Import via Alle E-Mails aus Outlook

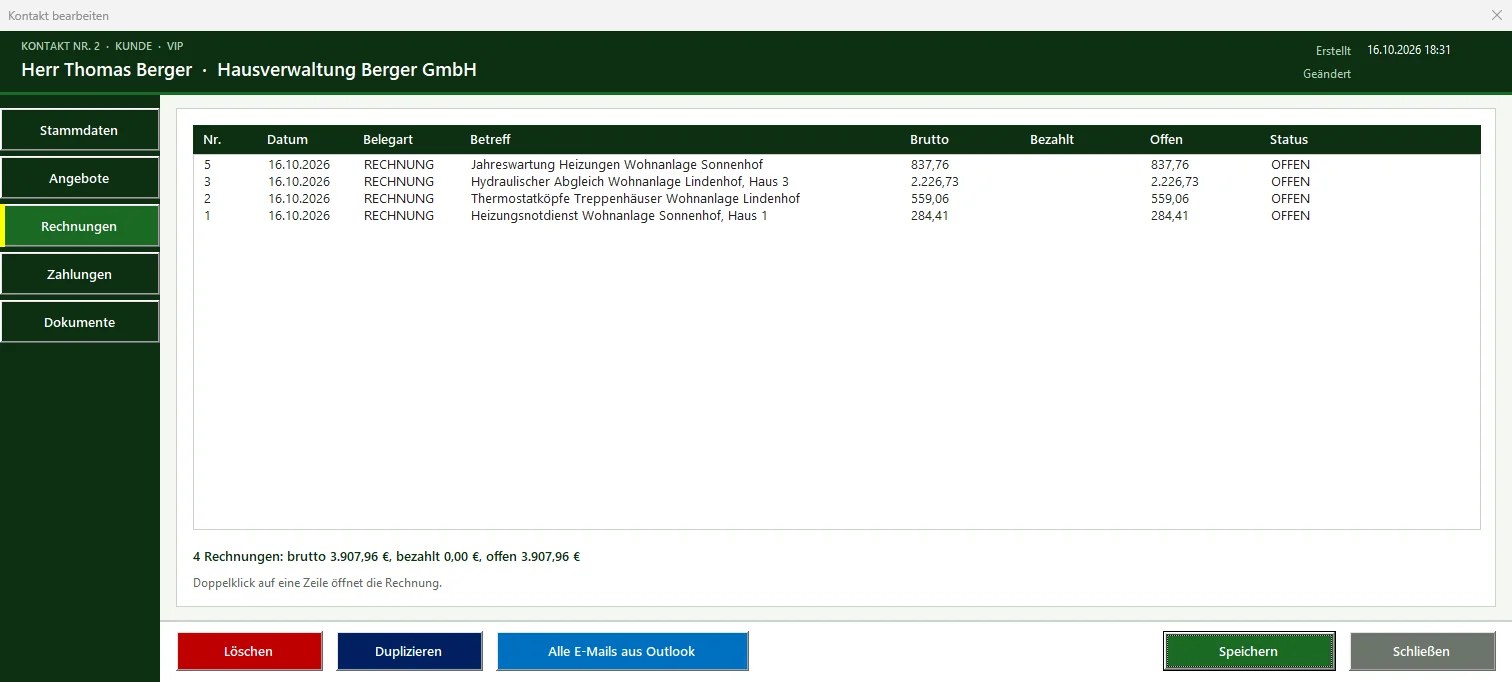pos(622,651)
